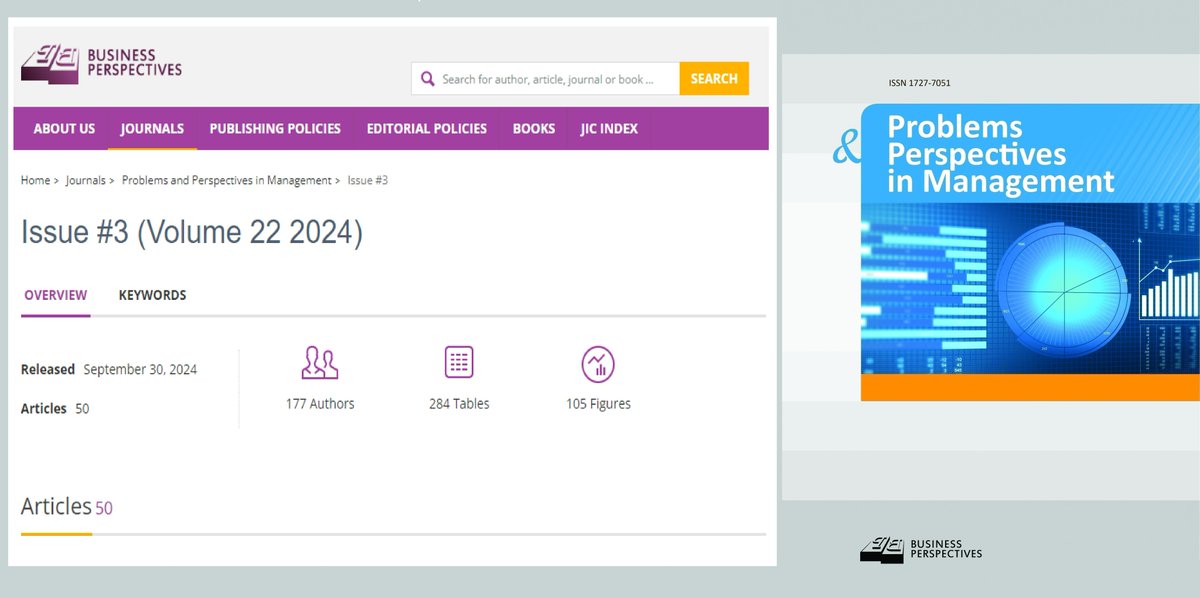The image size is (1200, 598).
Task: Open the Editorial Policies menu
Action: tap(427, 129)
